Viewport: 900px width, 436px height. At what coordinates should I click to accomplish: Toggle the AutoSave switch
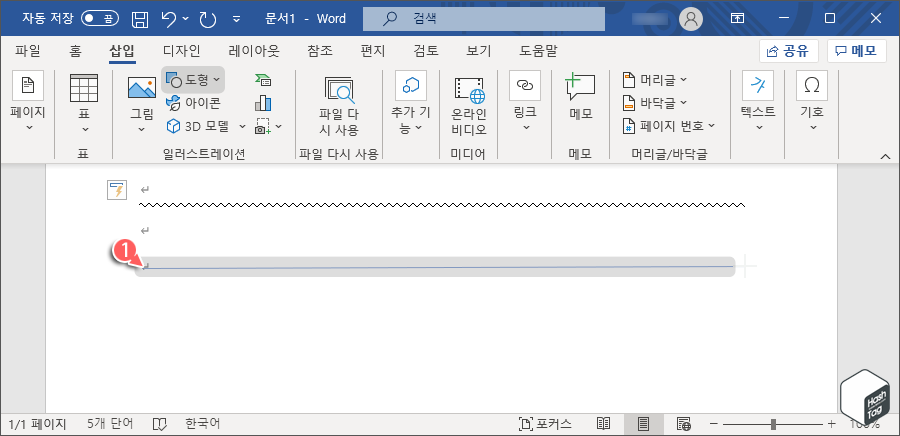[99, 18]
